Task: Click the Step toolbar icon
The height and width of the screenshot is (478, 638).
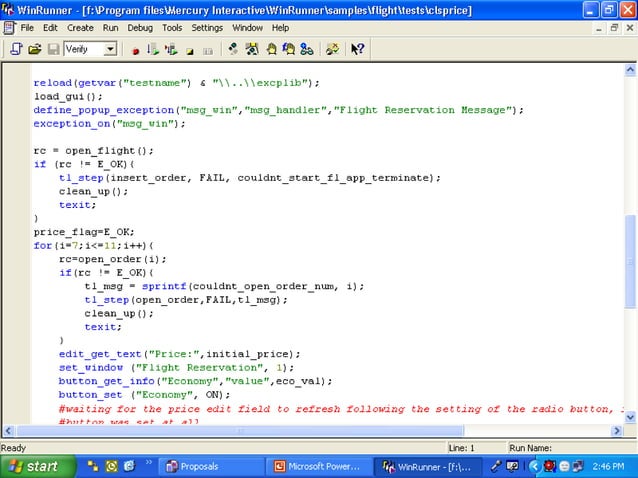Action: (233, 49)
